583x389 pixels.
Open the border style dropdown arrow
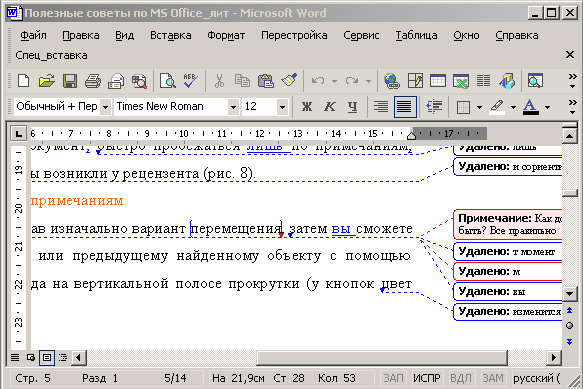(479, 107)
